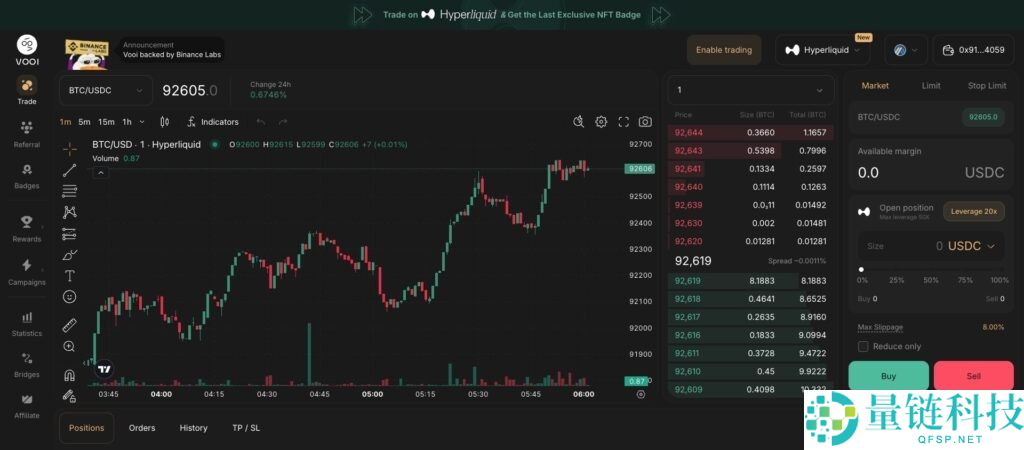Screen dimensions: 1024x450
Task: Open the Statistics page in sidebar
Action: coord(27,323)
